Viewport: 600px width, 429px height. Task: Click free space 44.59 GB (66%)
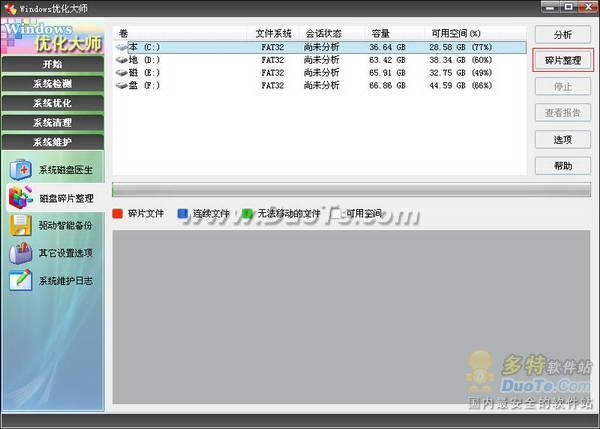461,85
